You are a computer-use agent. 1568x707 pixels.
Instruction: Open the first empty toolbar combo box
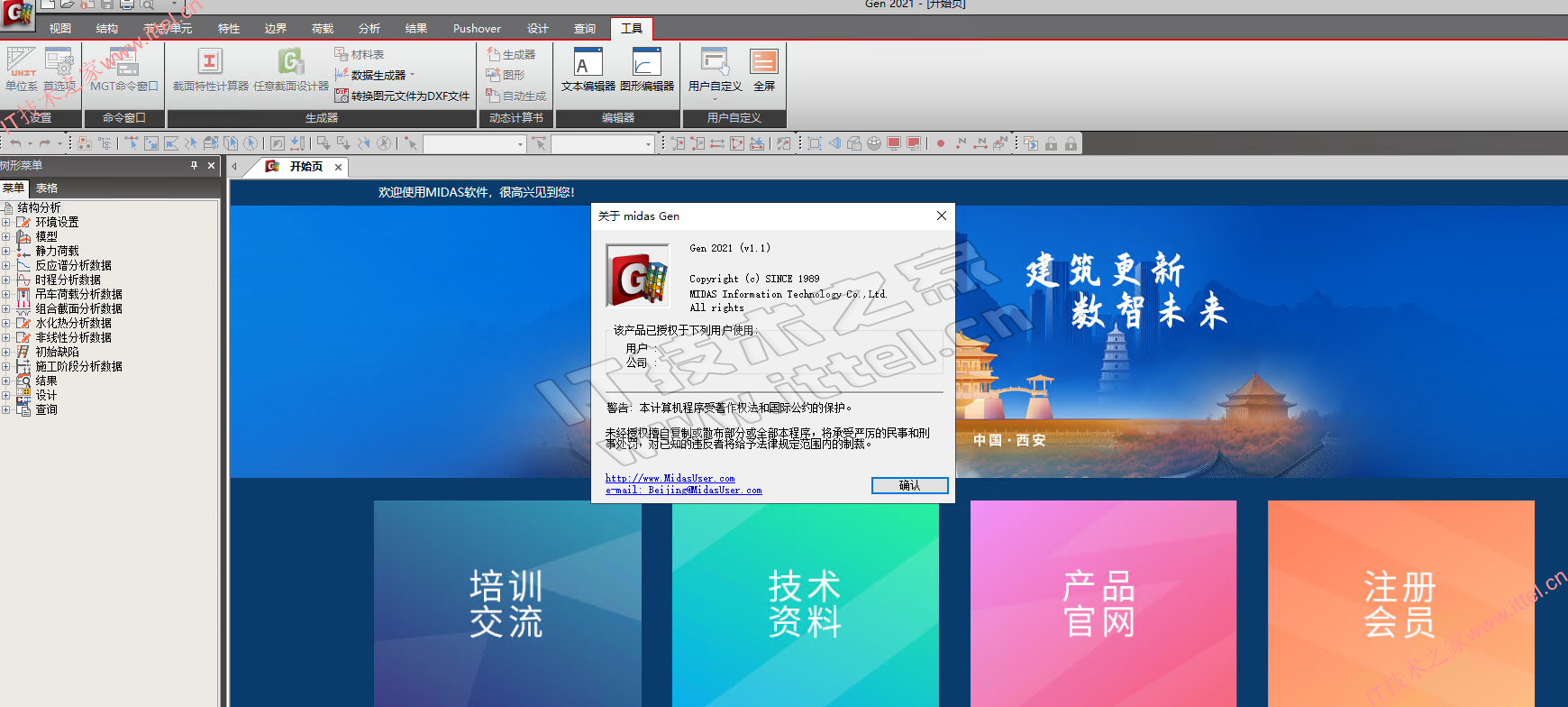pyautogui.click(x=475, y=143)
